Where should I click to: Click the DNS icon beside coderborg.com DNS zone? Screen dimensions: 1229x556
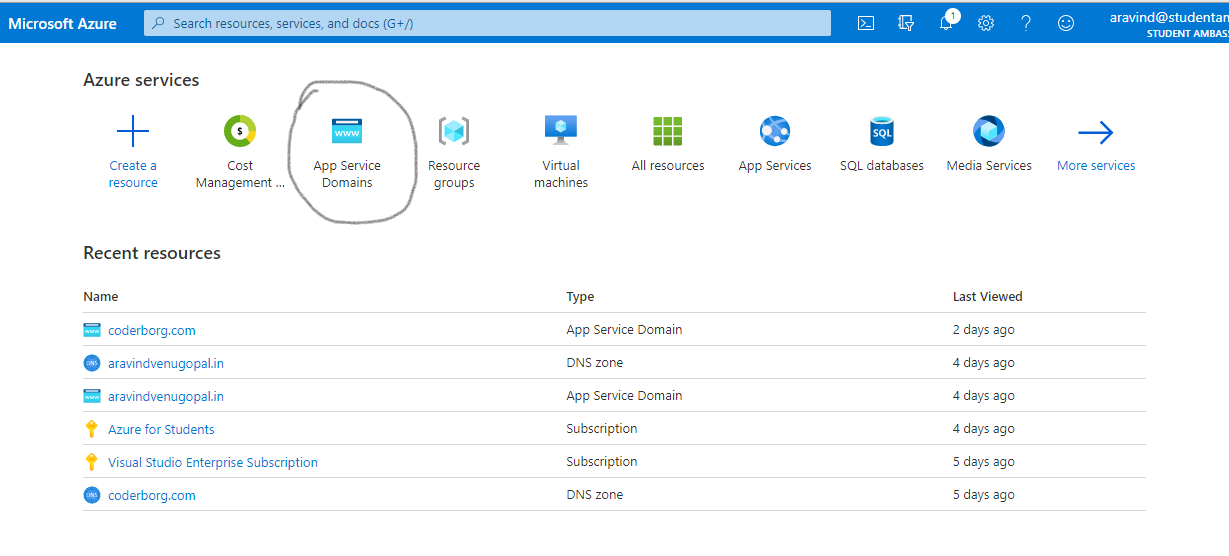[92, 495]
